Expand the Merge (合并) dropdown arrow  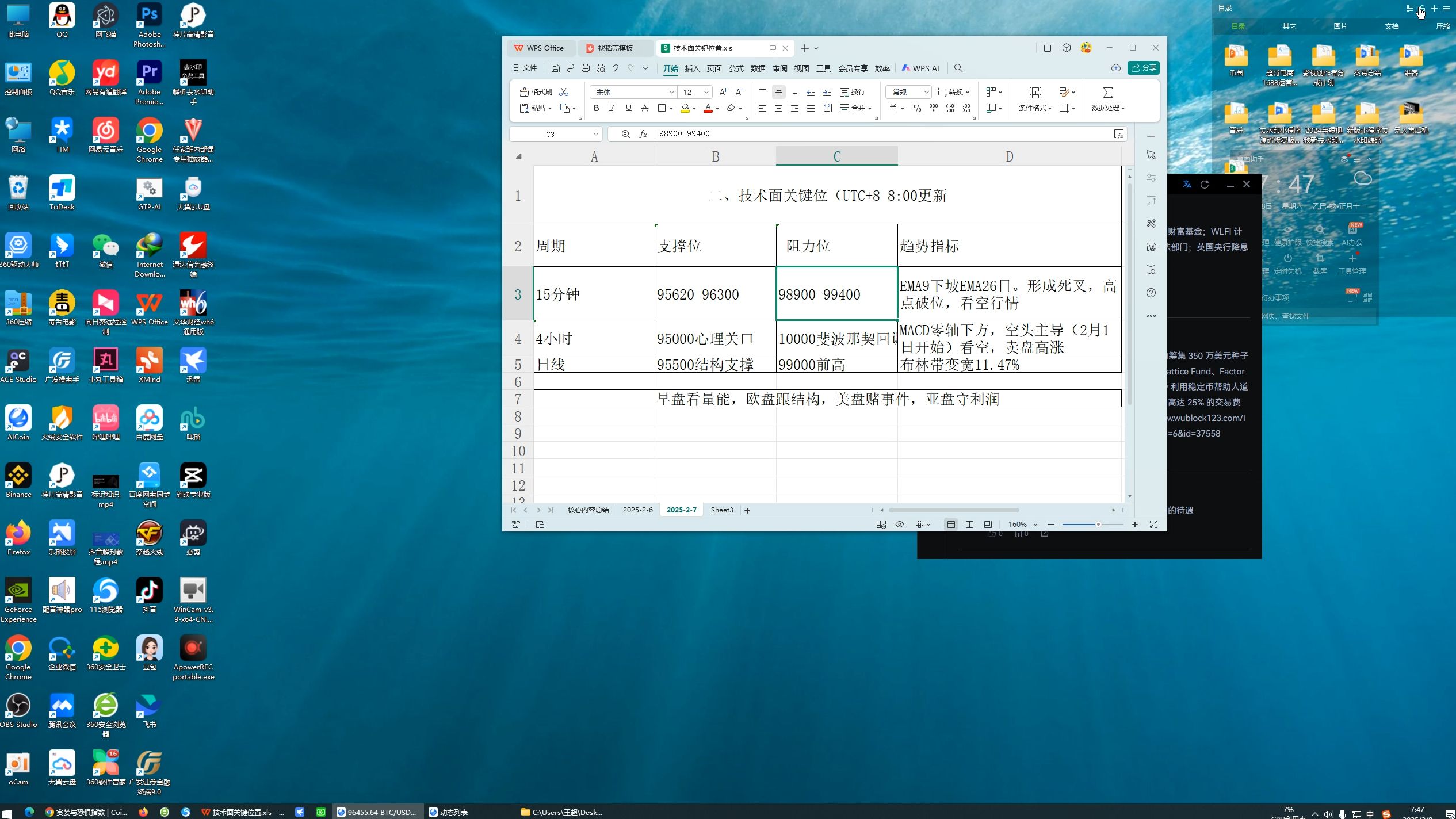(870, 108)
